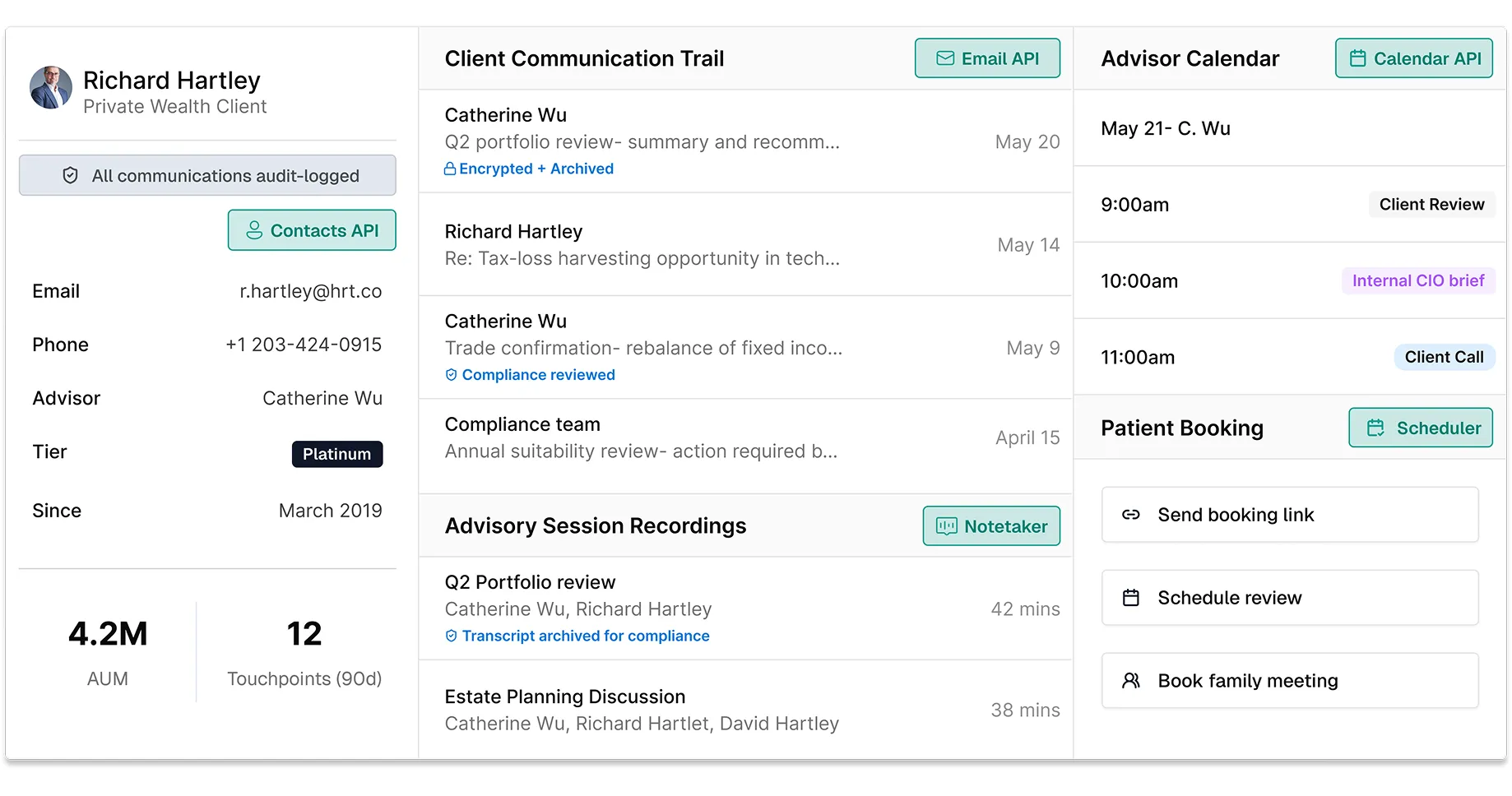This screenshot has height=796, width=1512.
Task: Click the people icon in Book family meeting
Action: coord(1131,681)
